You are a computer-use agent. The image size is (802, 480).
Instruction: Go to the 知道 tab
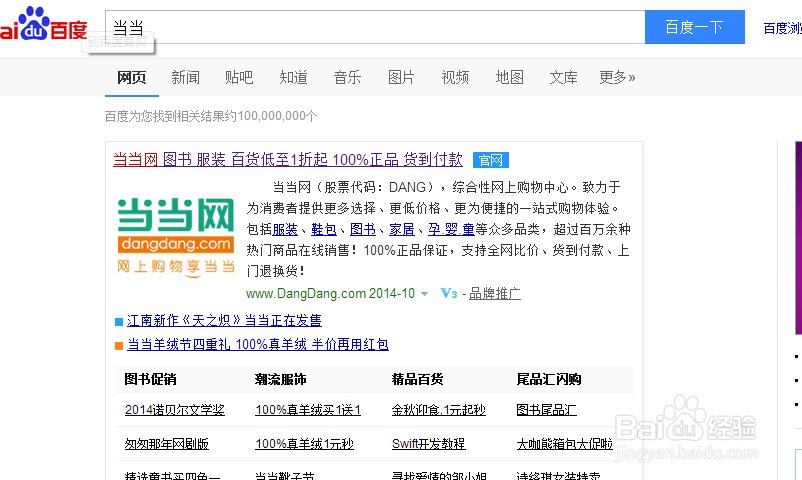(x=293, y=77)
